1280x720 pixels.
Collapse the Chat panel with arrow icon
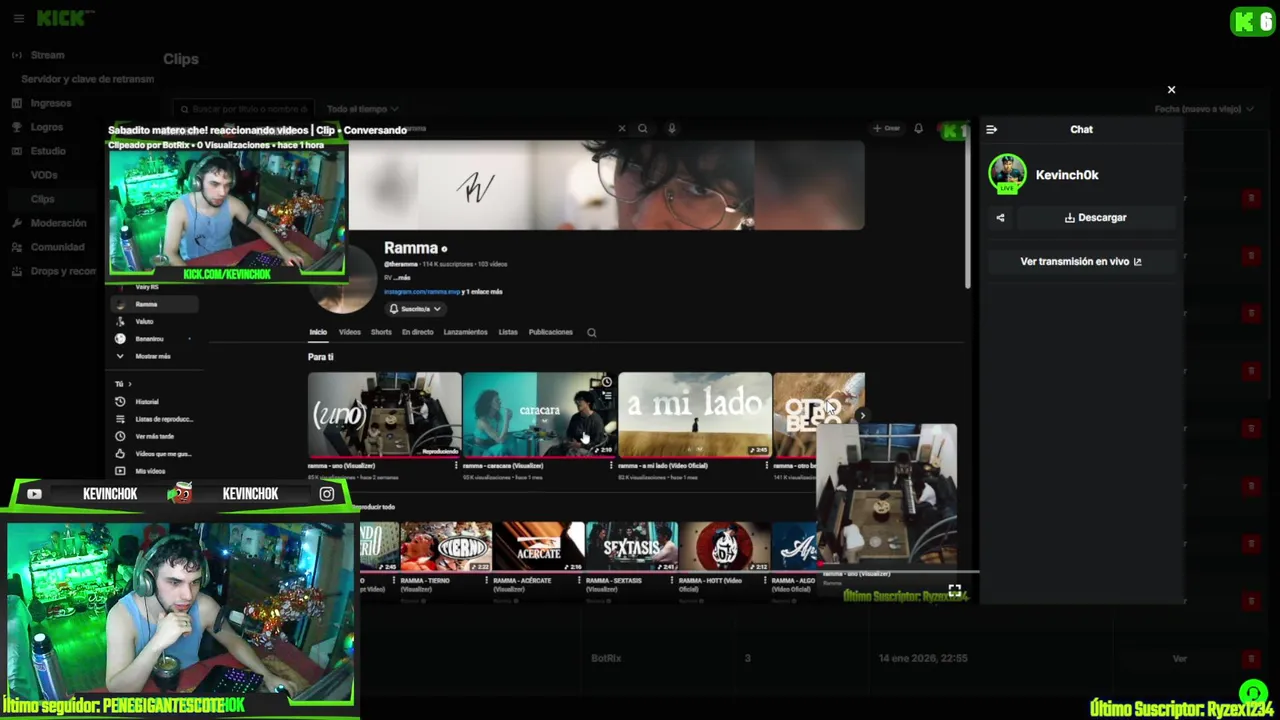pos(991,129)
